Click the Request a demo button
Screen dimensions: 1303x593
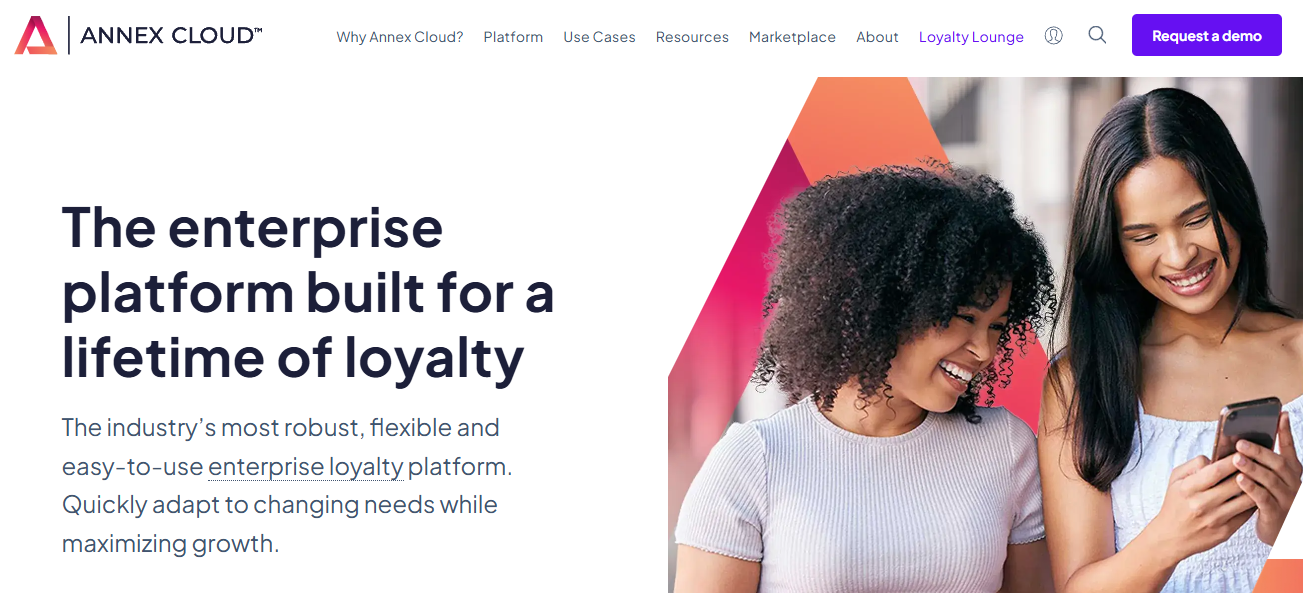coord(1207,35)
